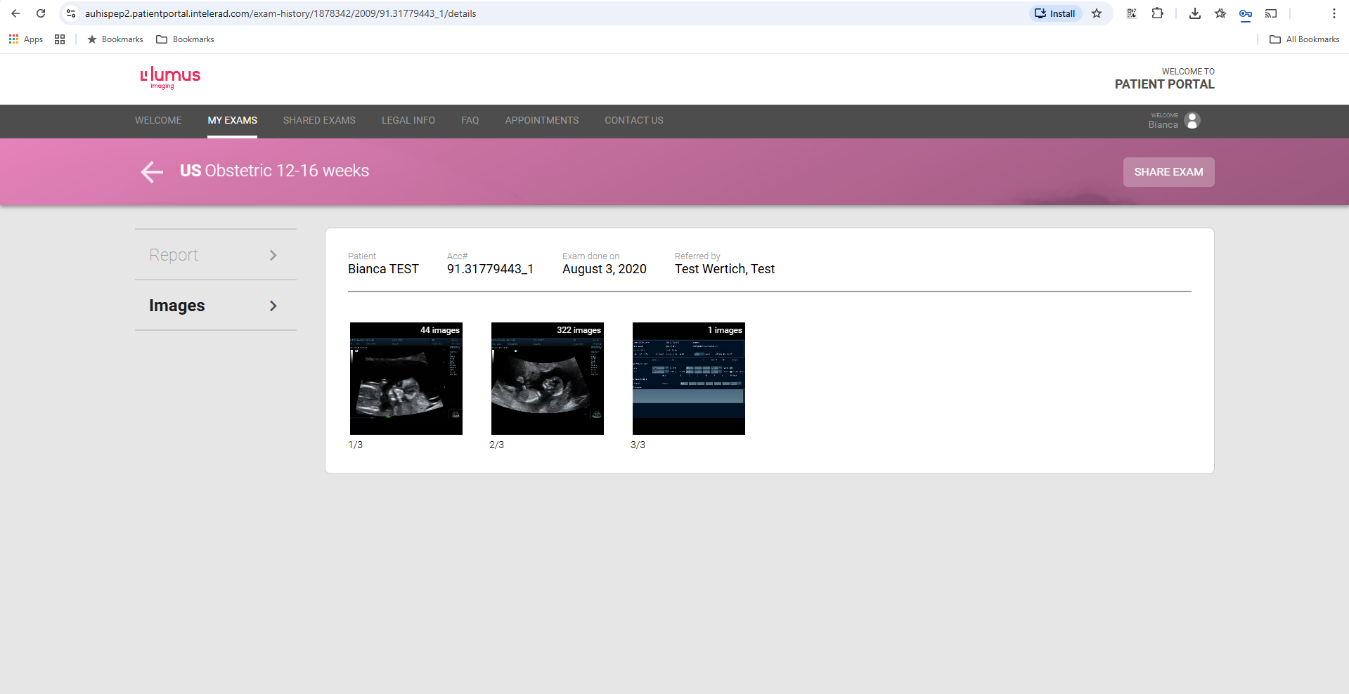
Task: Click the exam title US Obstetric 12-16 weeks
Action: click(x=275, y=171)
